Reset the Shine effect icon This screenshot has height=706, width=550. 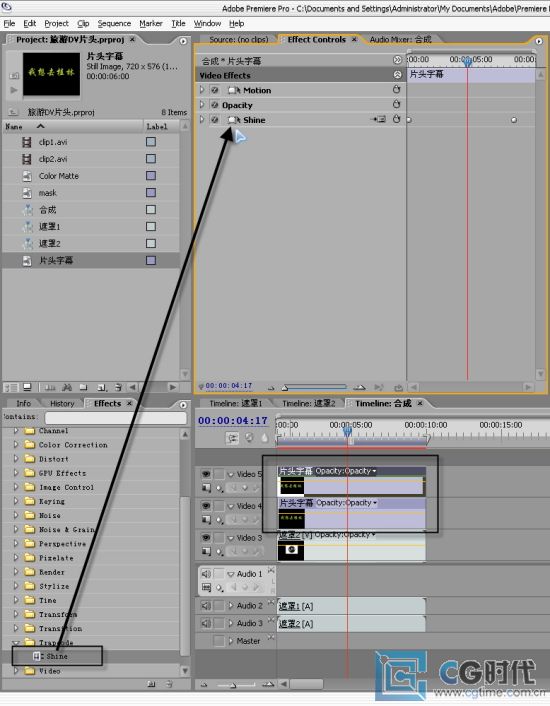tap(397, 119)
